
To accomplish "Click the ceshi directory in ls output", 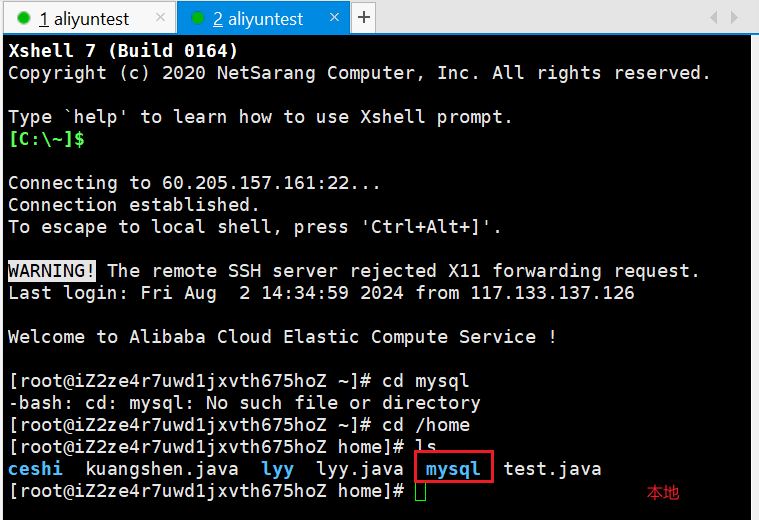I will coord(35,469).
